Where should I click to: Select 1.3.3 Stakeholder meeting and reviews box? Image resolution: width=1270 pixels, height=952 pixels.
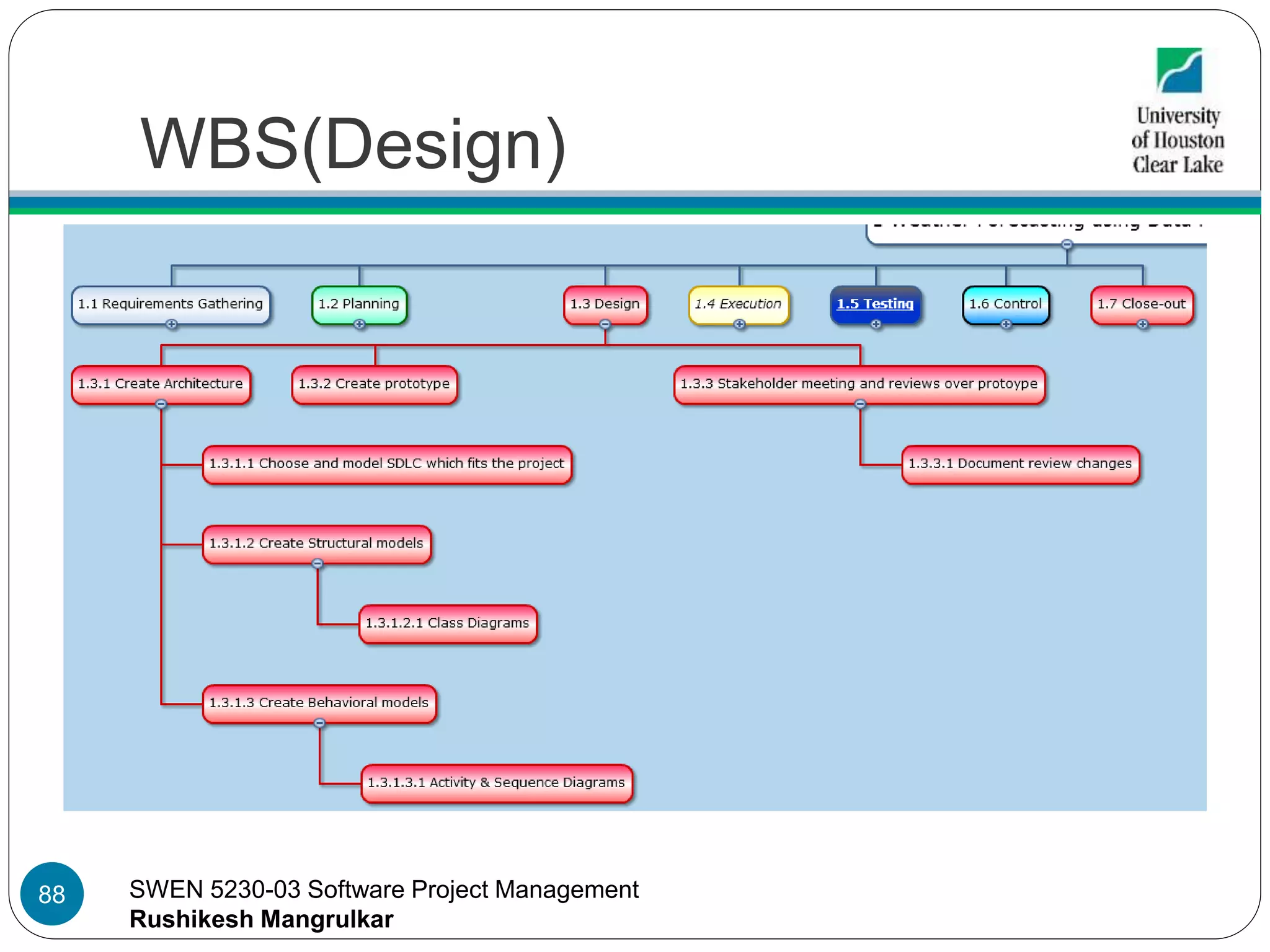[860, 384]
